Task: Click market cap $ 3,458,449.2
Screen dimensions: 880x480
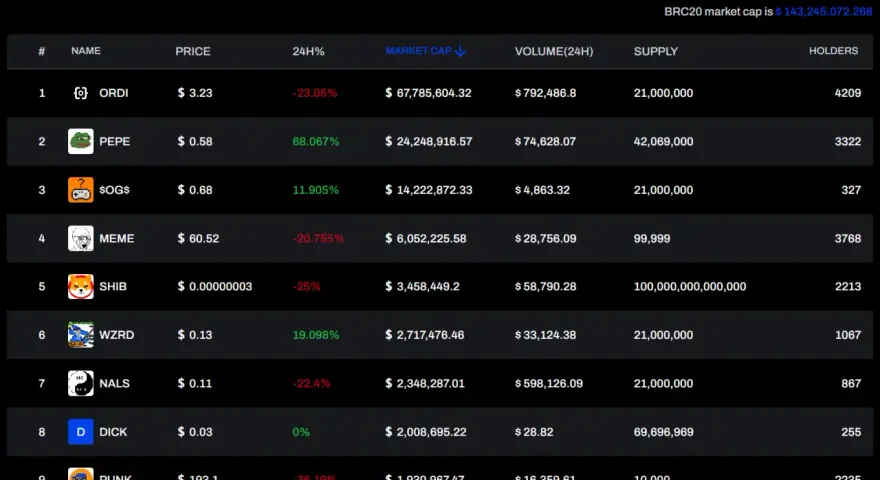Action: (x=423, y=286)
